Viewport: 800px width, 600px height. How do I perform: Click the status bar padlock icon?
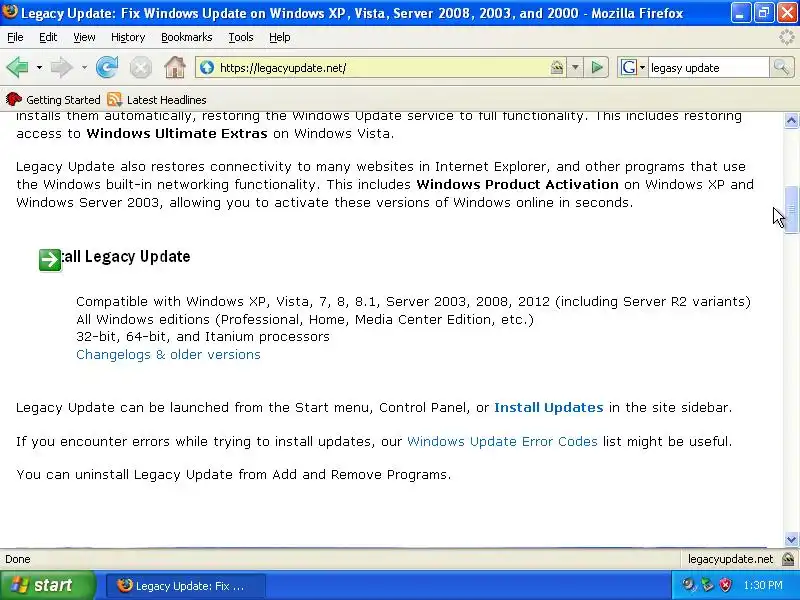(789, 559)
